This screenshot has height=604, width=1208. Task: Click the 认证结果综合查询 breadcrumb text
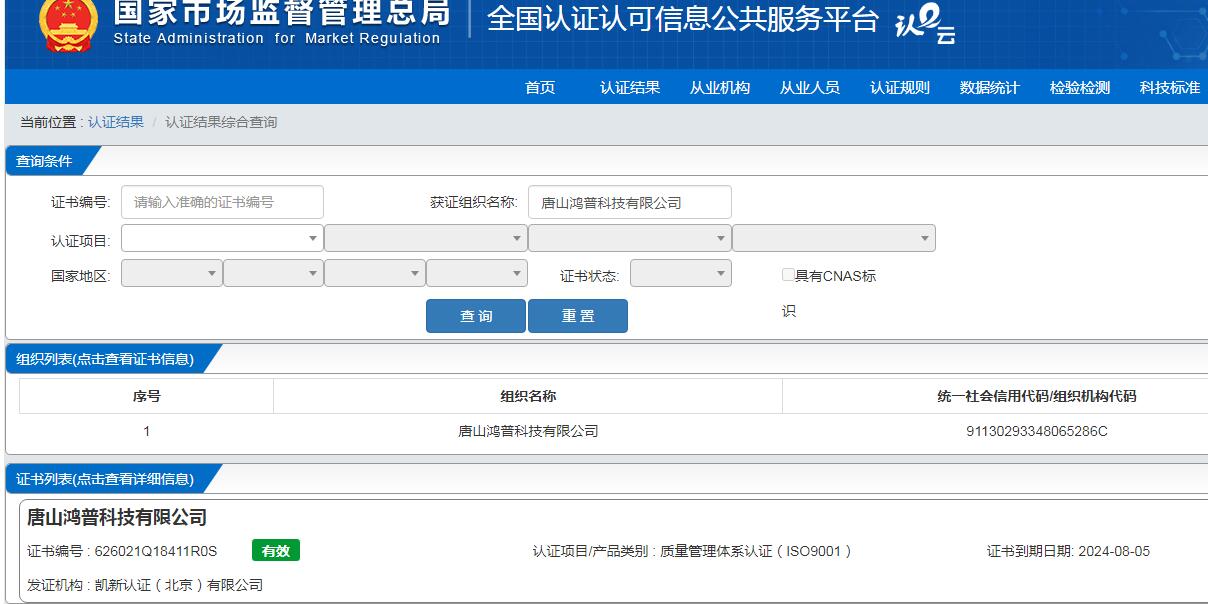pos(221,122)
